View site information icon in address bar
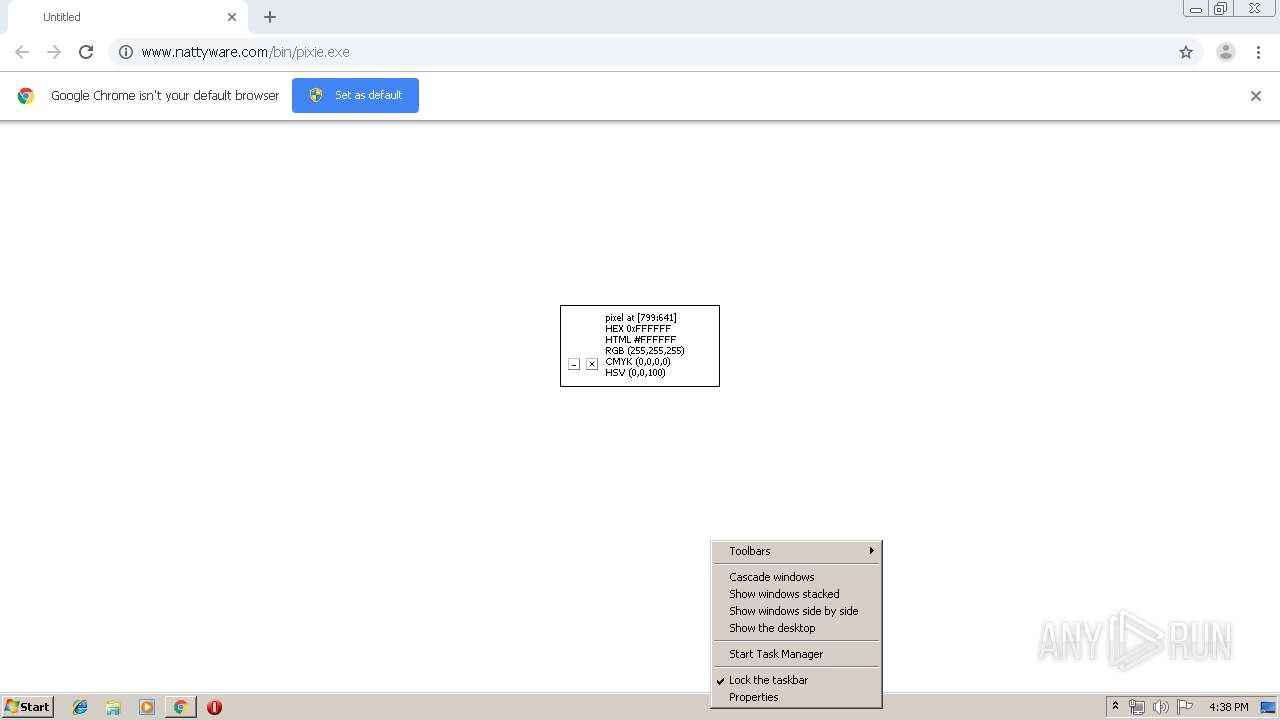The height and width of the screenshot is (720, 1280). tap(126, 52)
